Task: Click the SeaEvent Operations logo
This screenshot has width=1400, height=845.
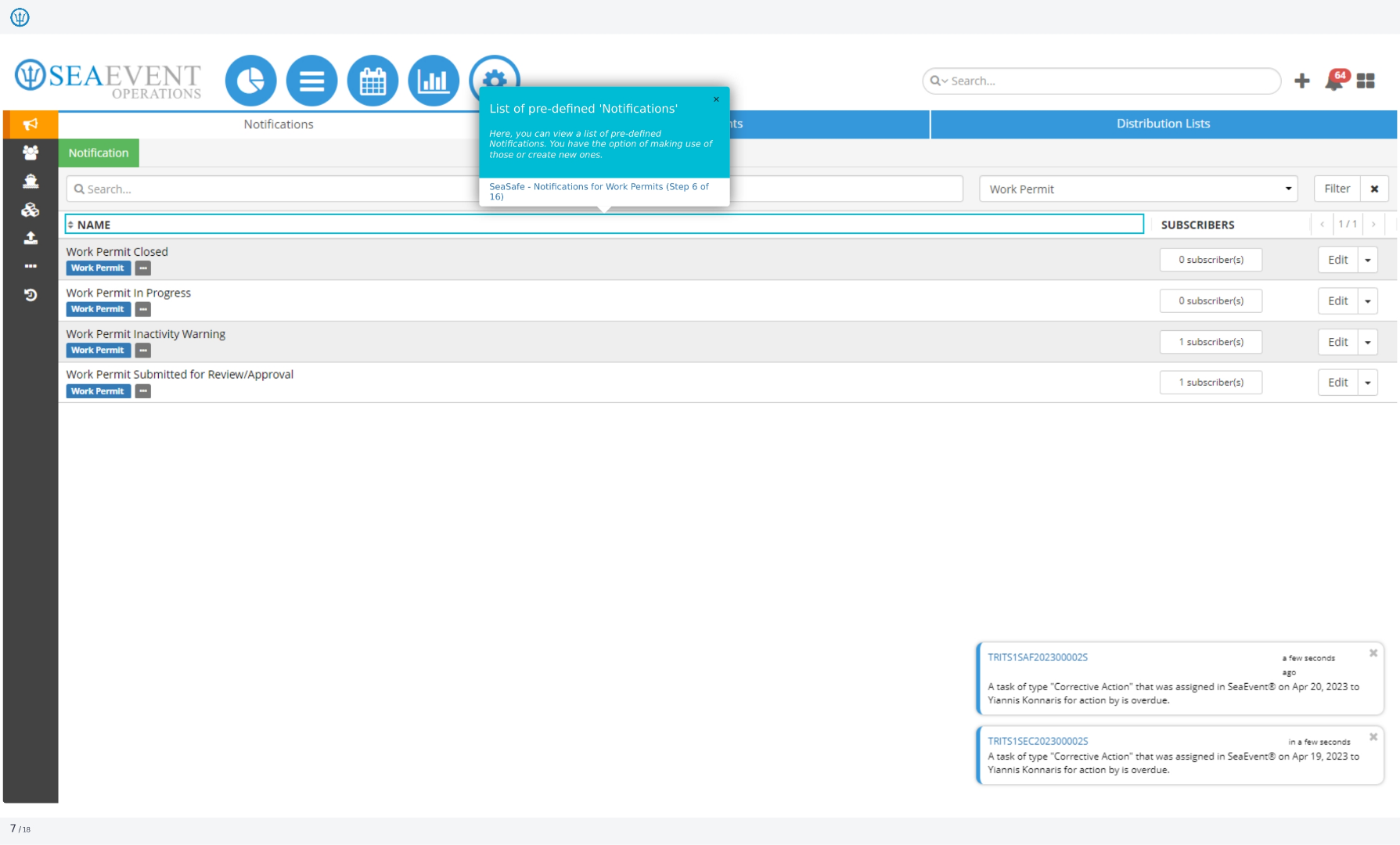Action: click(x=108, y=80)
